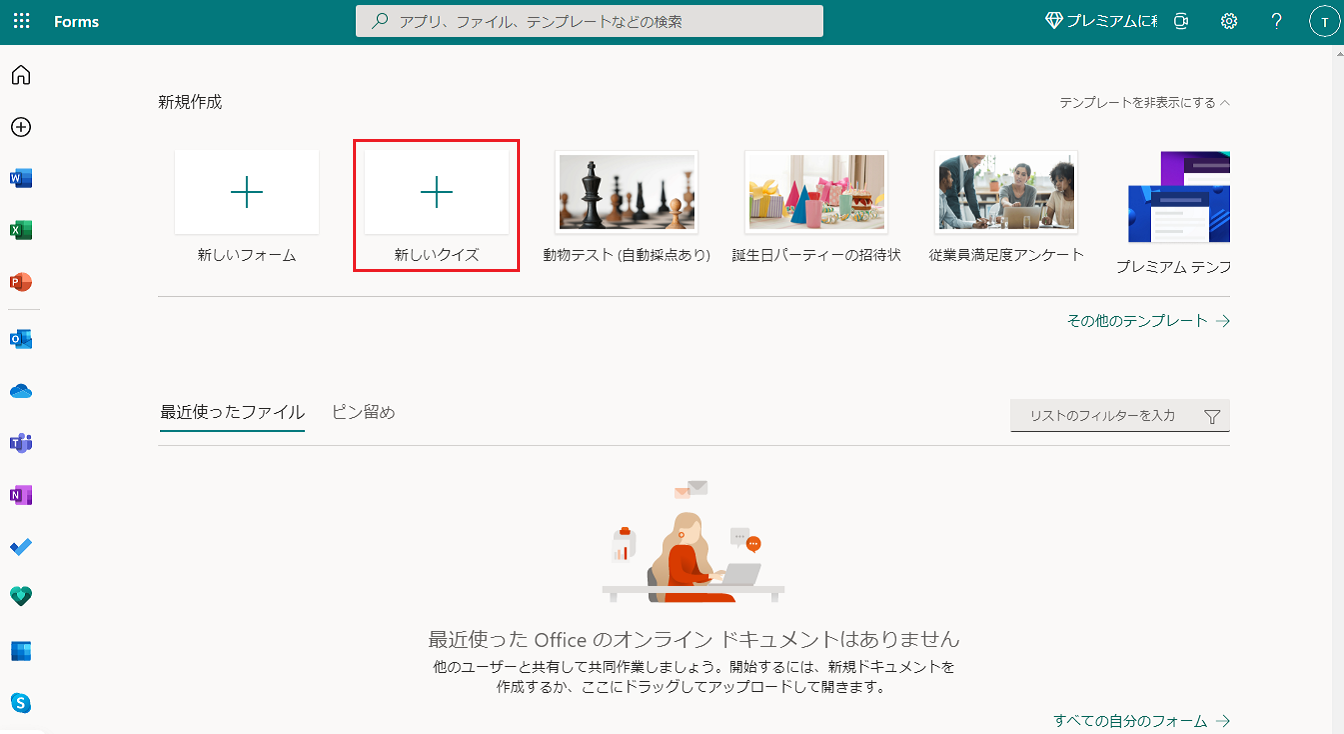Open the account profile menu
1344x734 pixels.
[x=1323, y=22]
